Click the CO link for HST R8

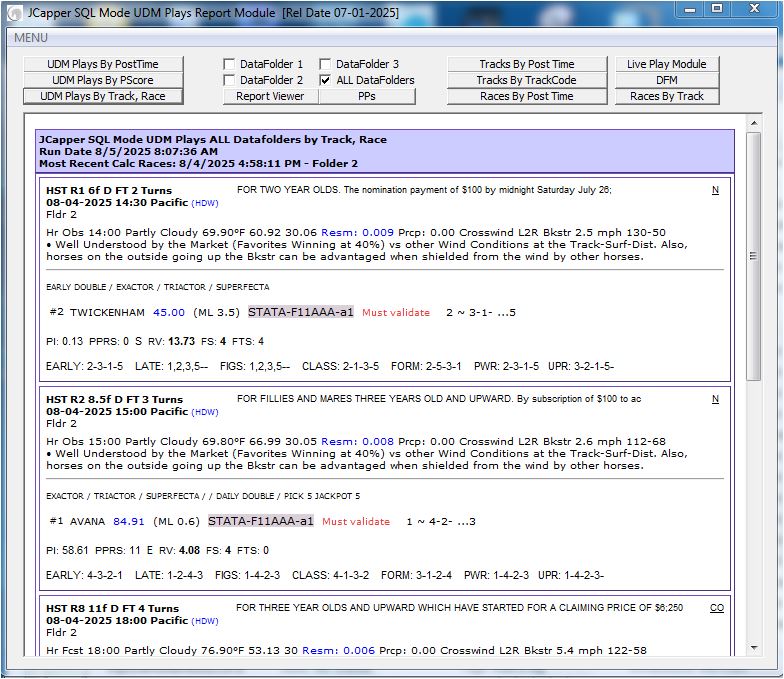(717, 608)
